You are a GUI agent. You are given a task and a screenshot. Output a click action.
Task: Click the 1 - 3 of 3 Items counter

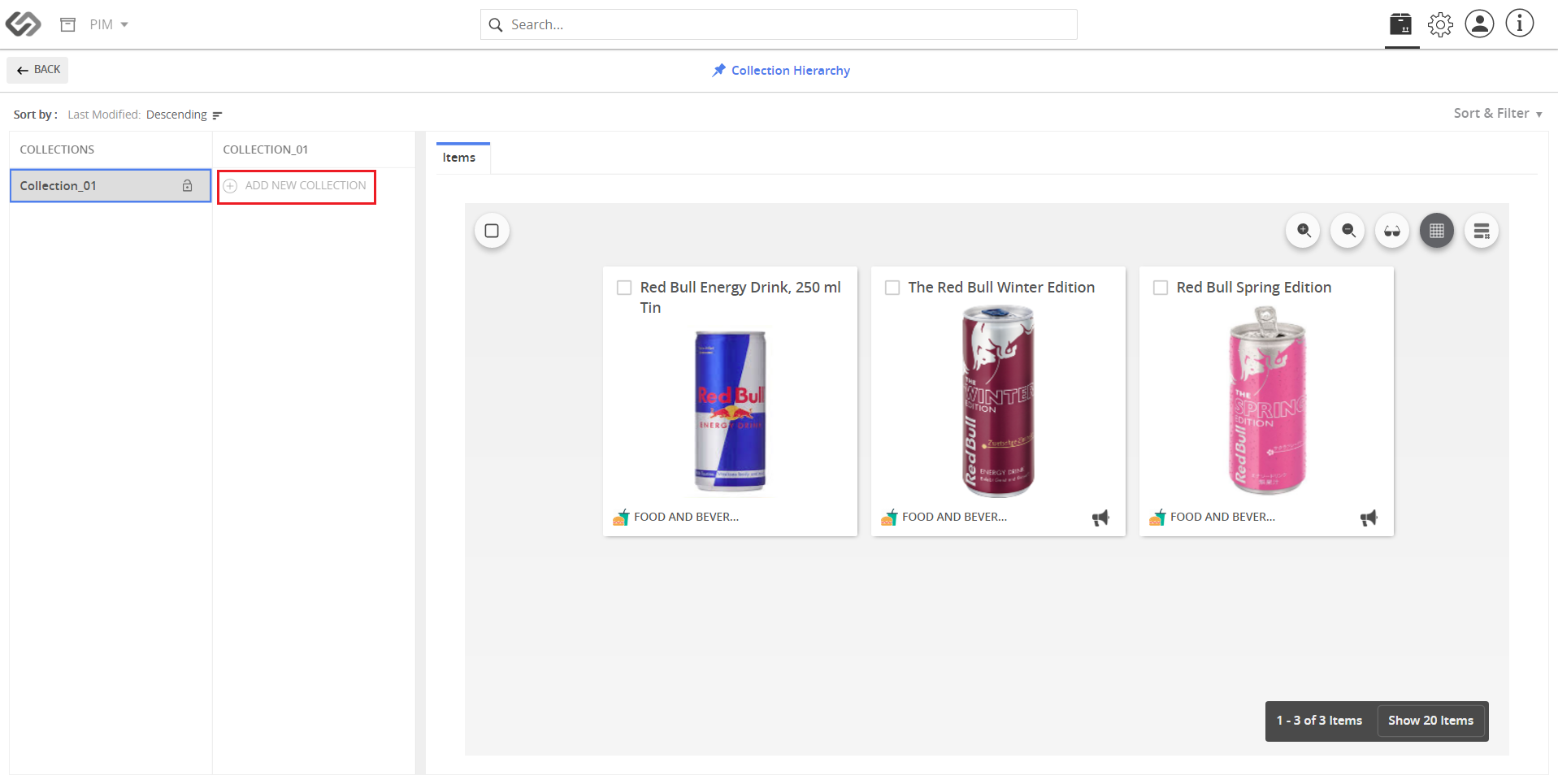tap(1319, 721)
